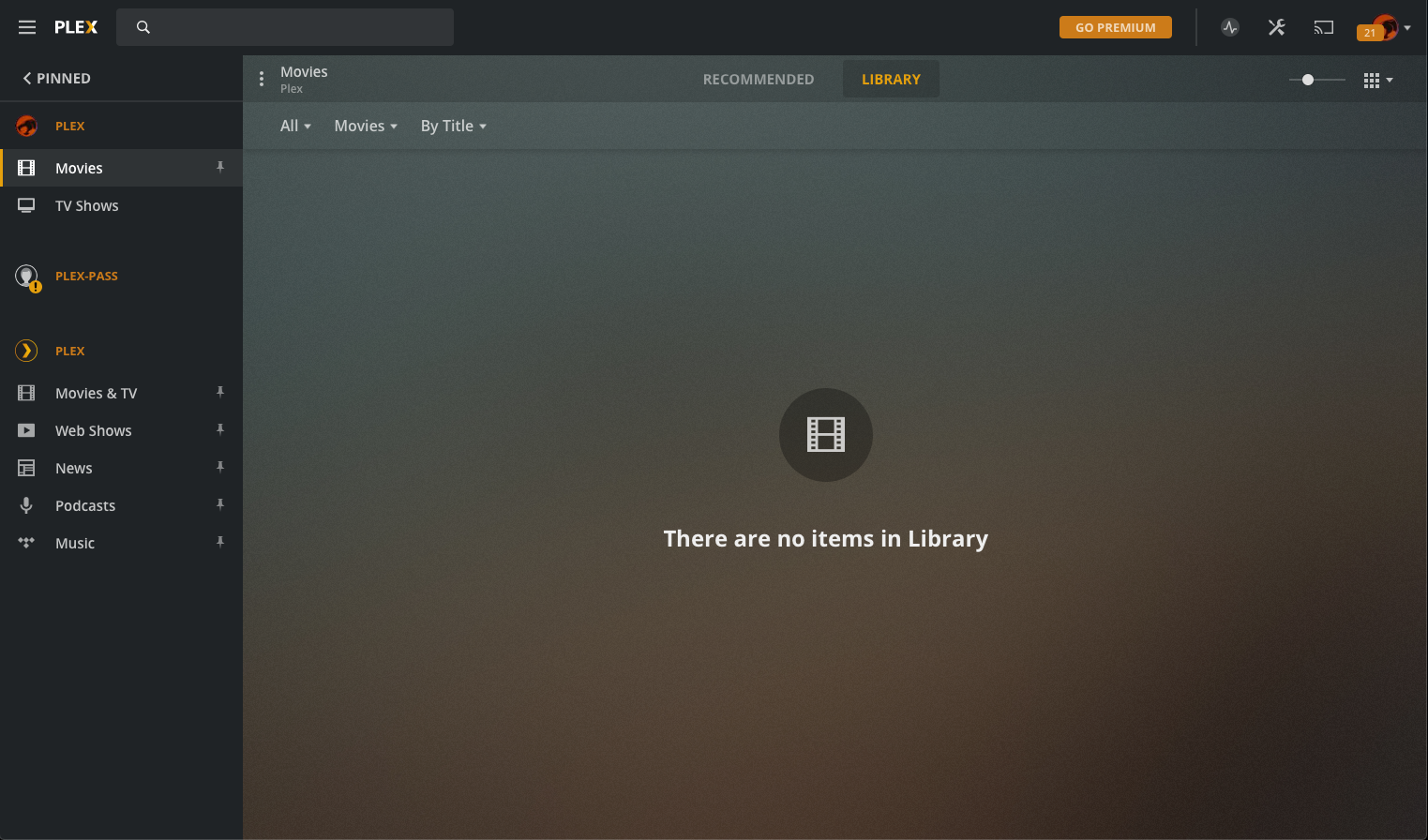Click the Plex-Pass server warning icon

click(28, 277)
